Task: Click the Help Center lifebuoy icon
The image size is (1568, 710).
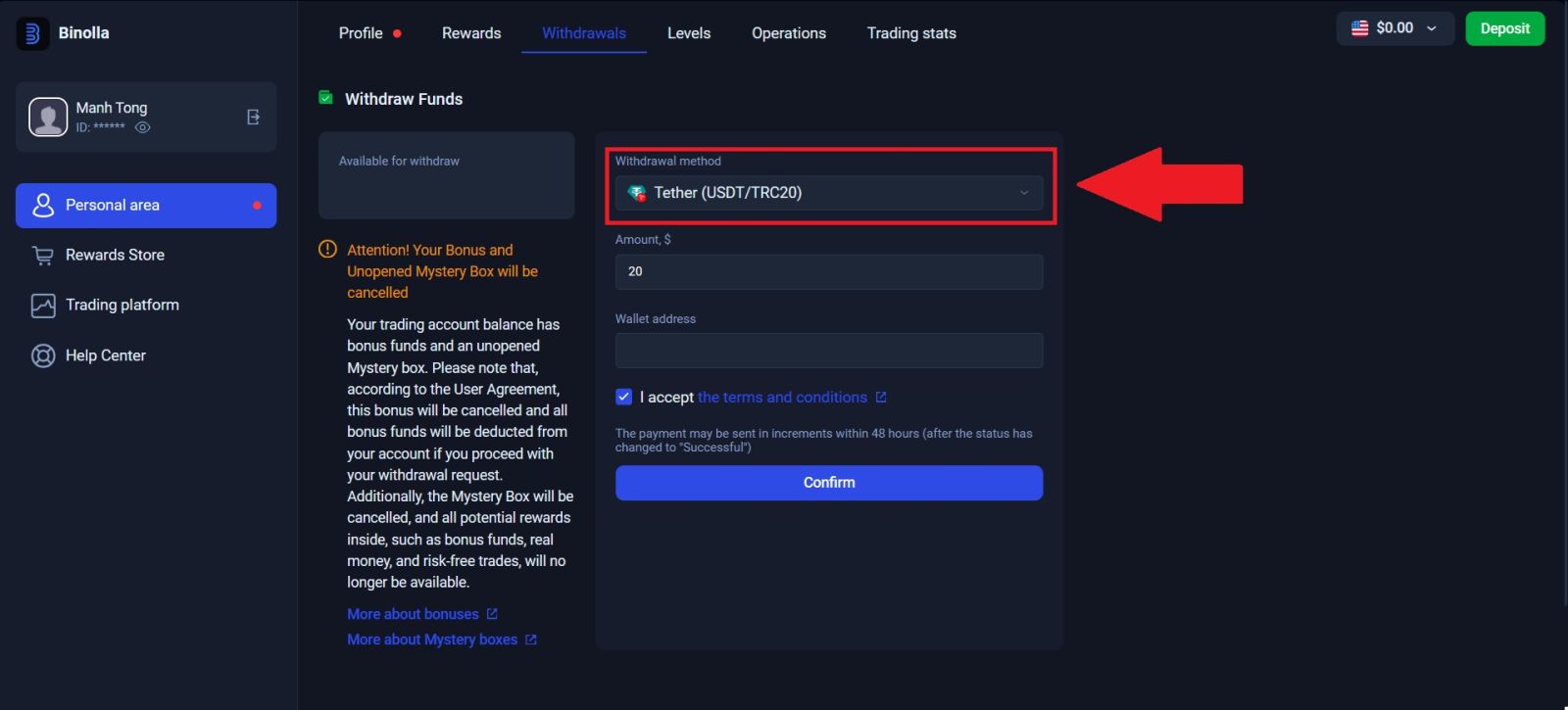Action: point(43,355)
